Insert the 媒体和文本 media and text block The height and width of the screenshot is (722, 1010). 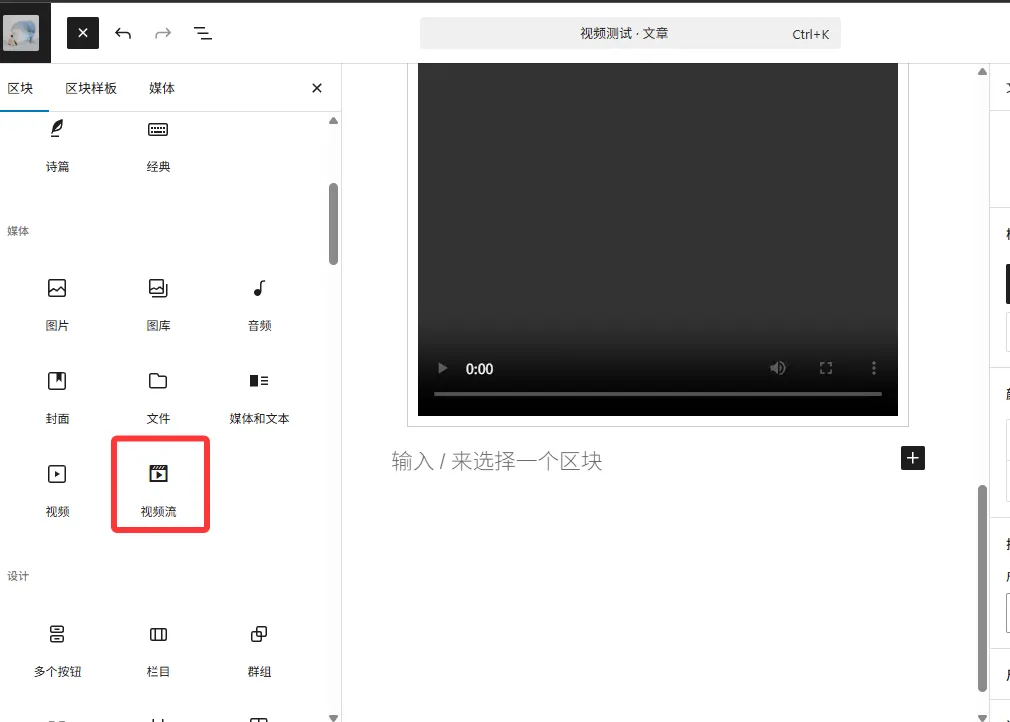click(x=259, y=393)
